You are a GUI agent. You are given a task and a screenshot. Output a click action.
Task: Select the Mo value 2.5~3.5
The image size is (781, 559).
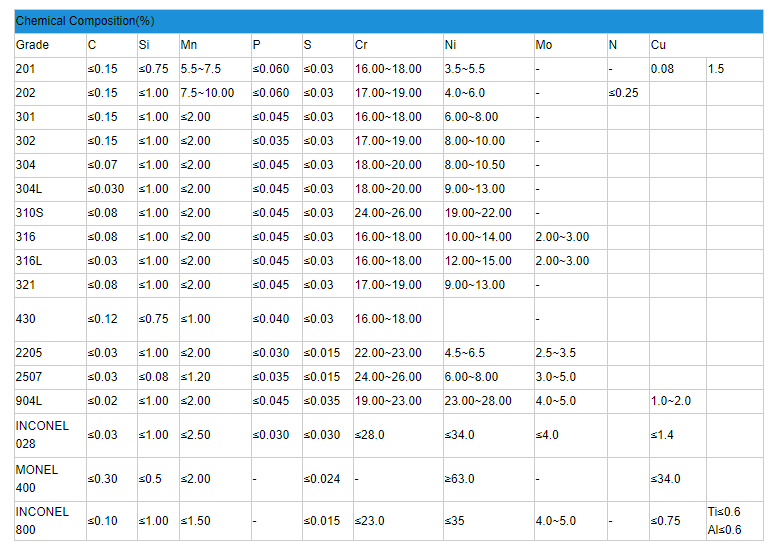(x=556, y=353)
